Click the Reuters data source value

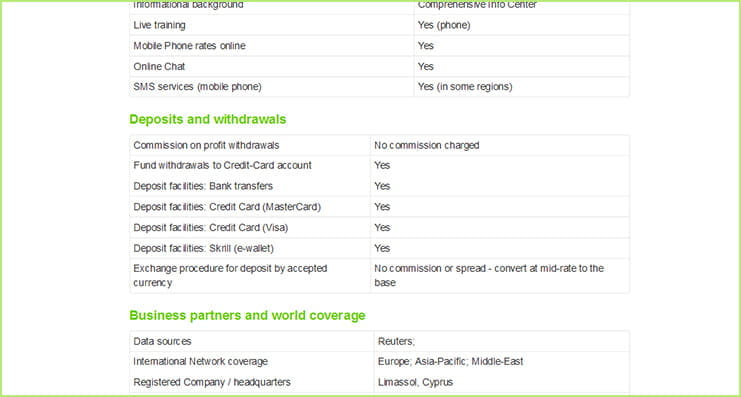[396, 341]
